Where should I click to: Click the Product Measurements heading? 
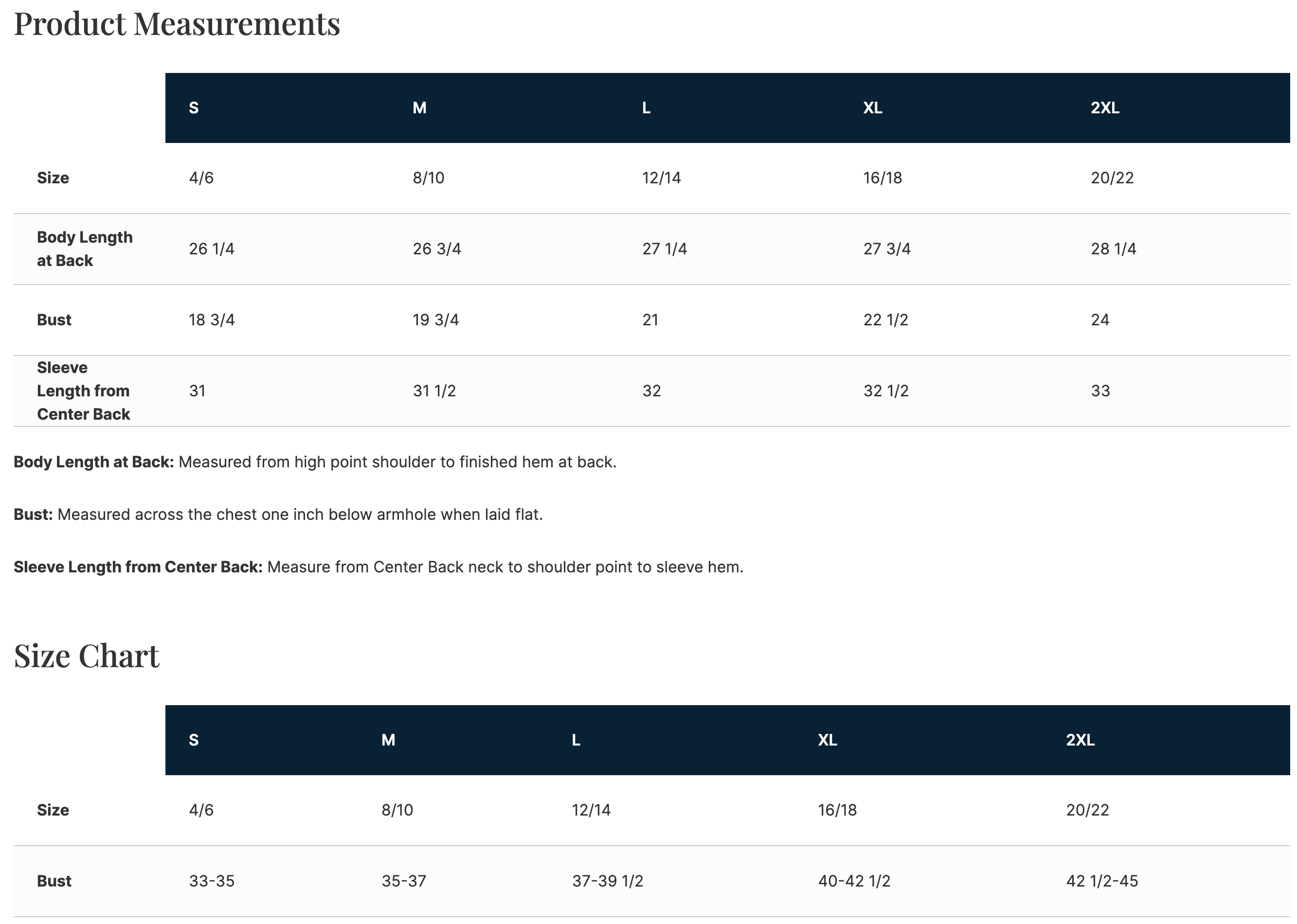177,24
